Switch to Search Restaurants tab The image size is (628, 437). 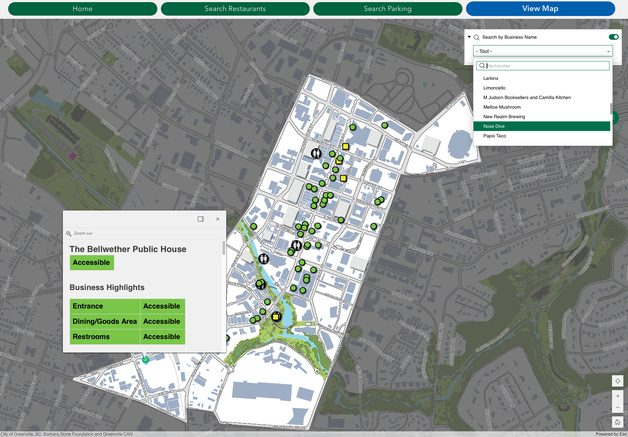[x=235, y=8]
